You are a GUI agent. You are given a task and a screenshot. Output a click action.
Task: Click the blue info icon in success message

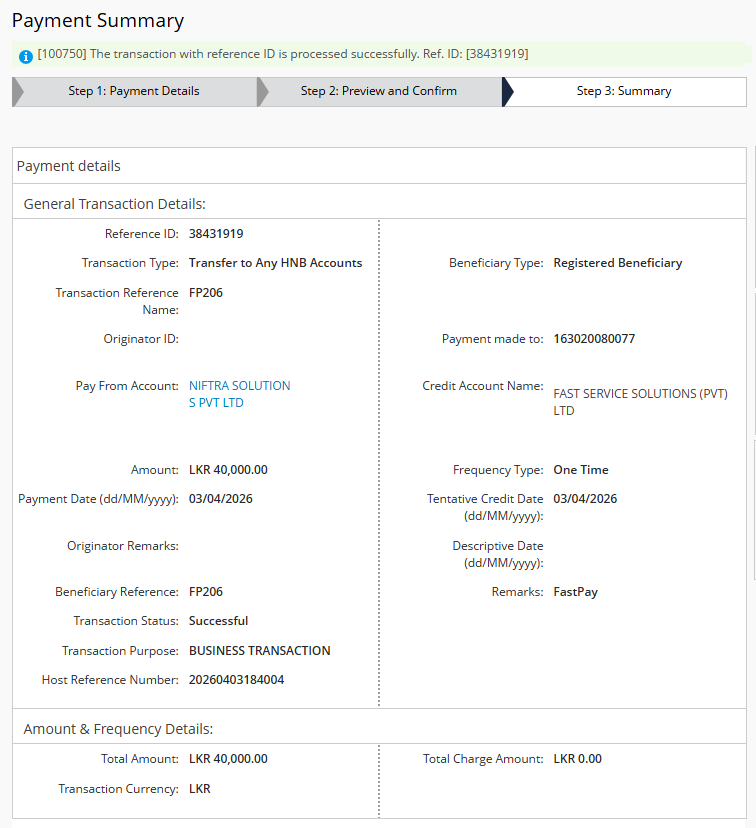pos(26,55)
